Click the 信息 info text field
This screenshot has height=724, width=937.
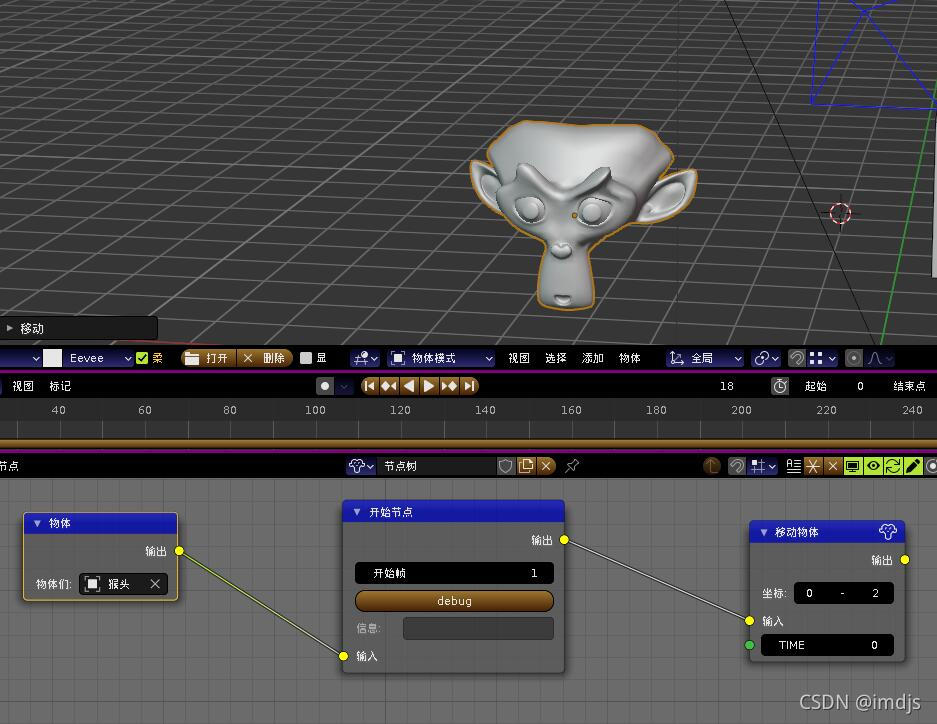click(x=478, y=628)
